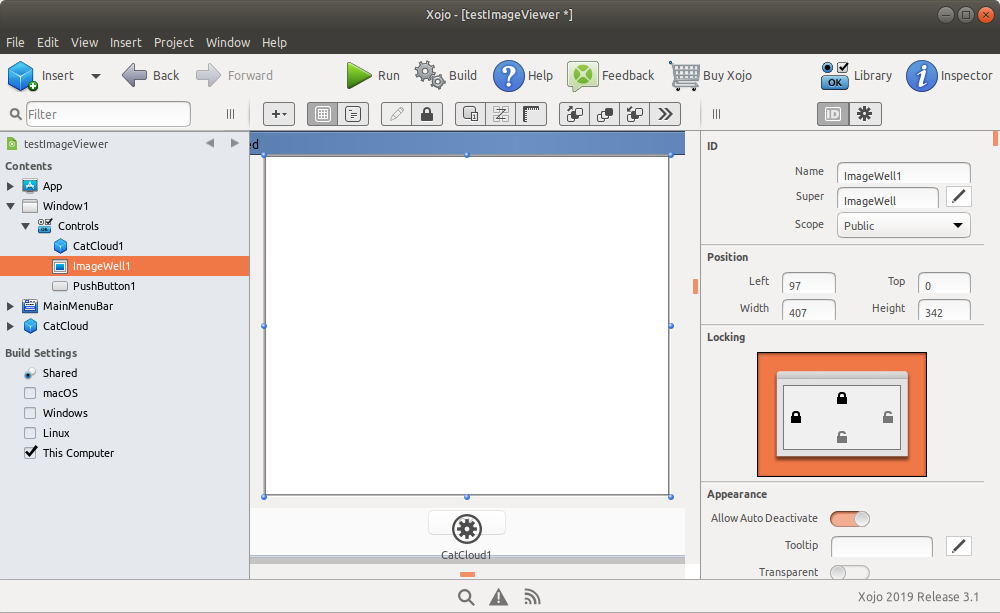Toggle the Transparent switch
Image resolution: width=1000 pixels, height=613 pixels.
coord(849,572)
